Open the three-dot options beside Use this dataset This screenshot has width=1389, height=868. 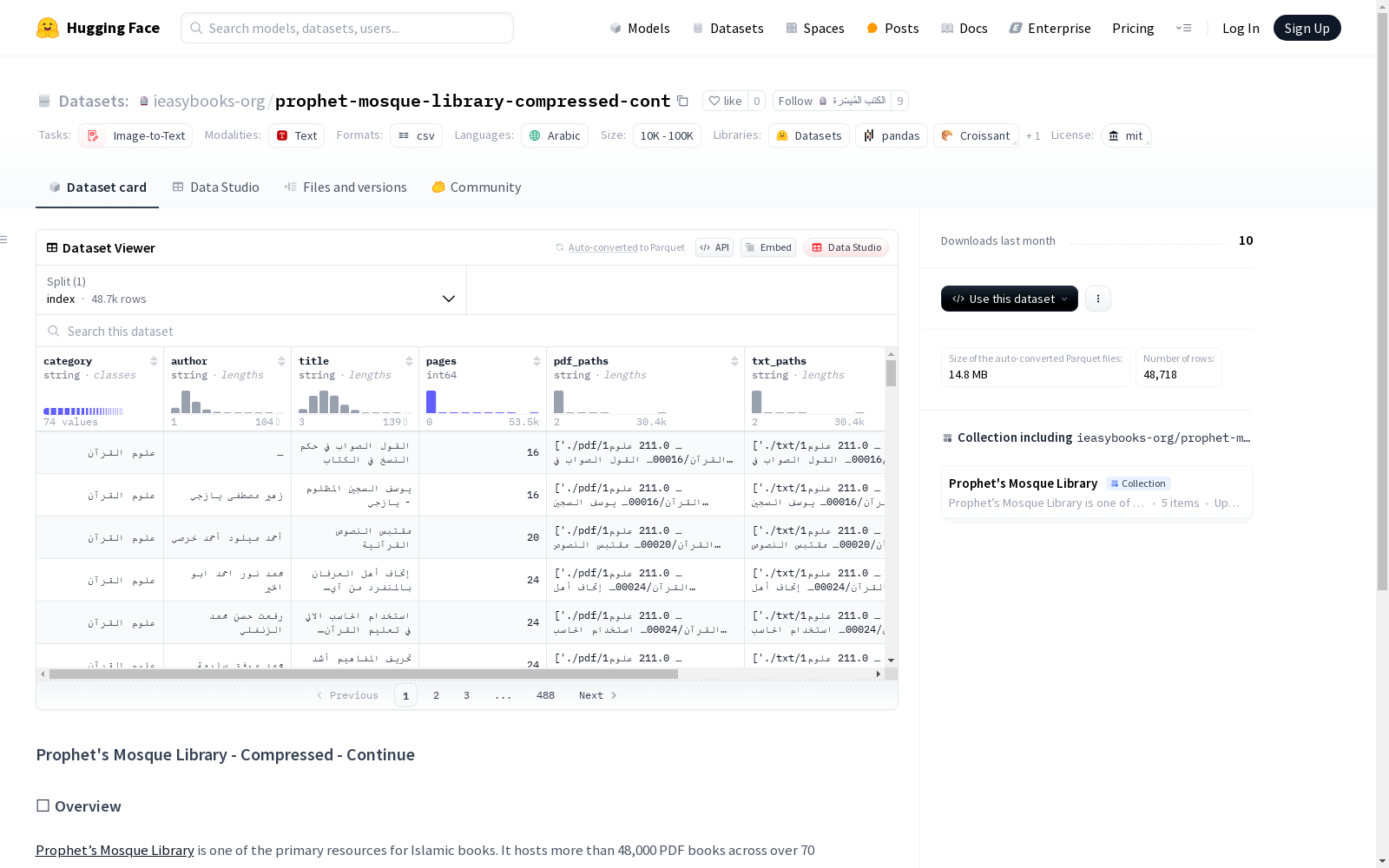[x=1098, y=299]
